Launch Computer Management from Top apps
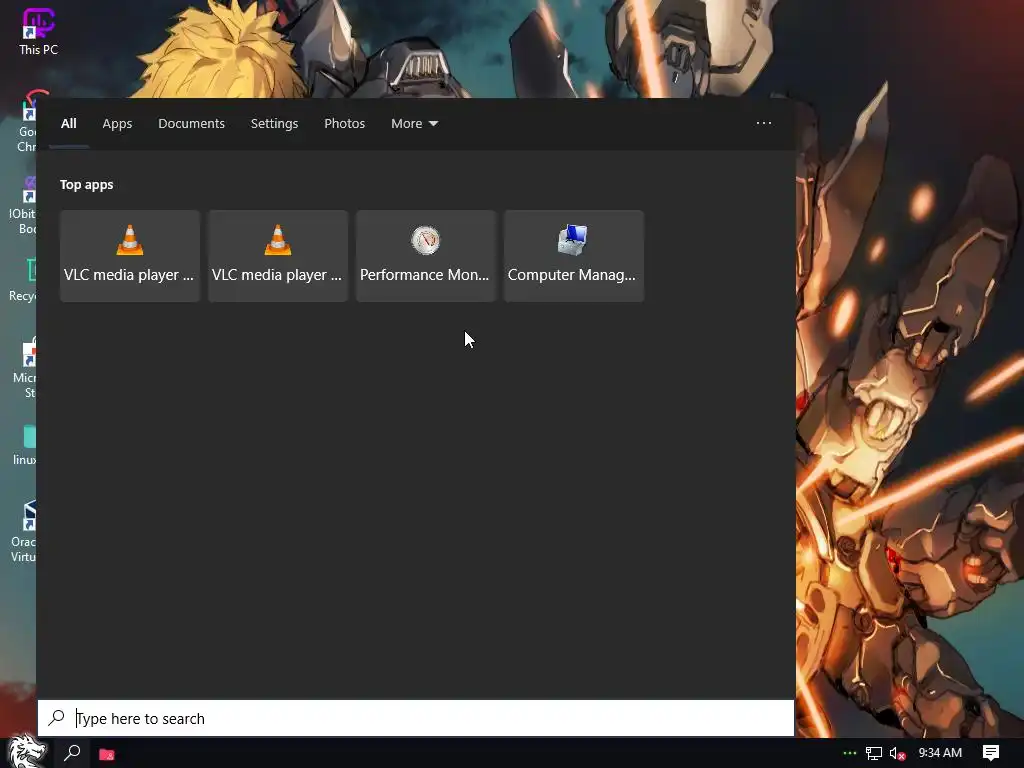The width and height of the screenshot is (1024, 768). 573,255
